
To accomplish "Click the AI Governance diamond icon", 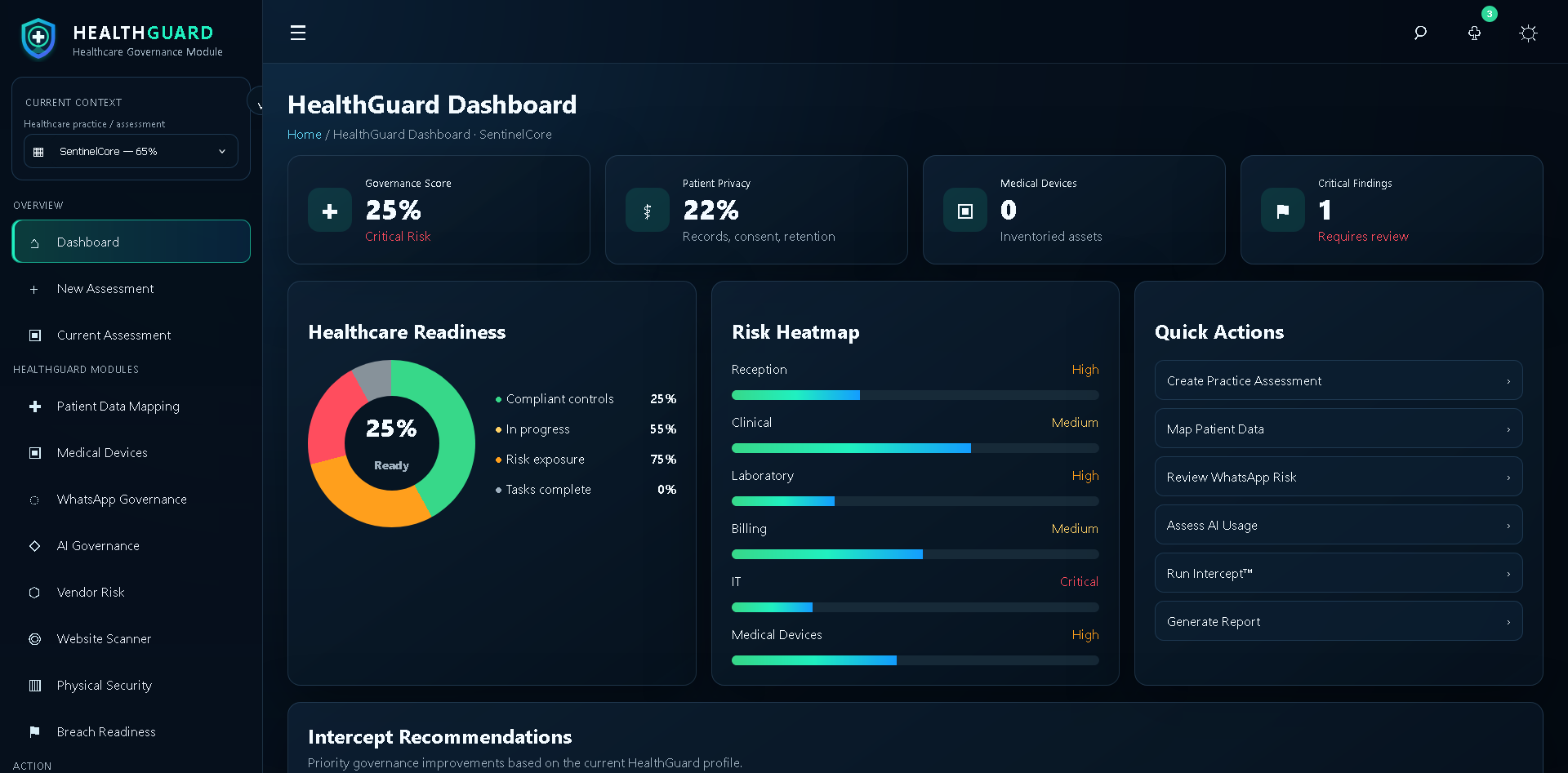I will coord(34,546).
